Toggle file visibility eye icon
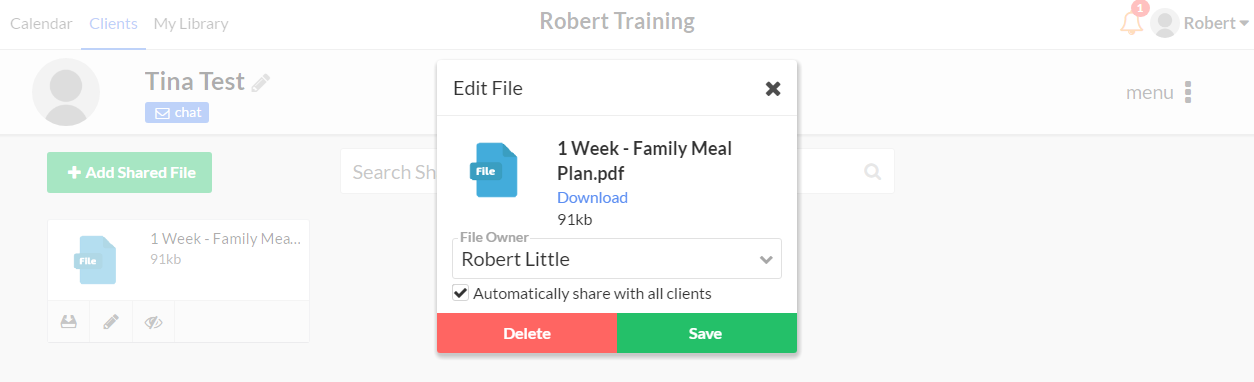Image resolution: width=1254 pixels, height=382 pixels. coord(153,322)
